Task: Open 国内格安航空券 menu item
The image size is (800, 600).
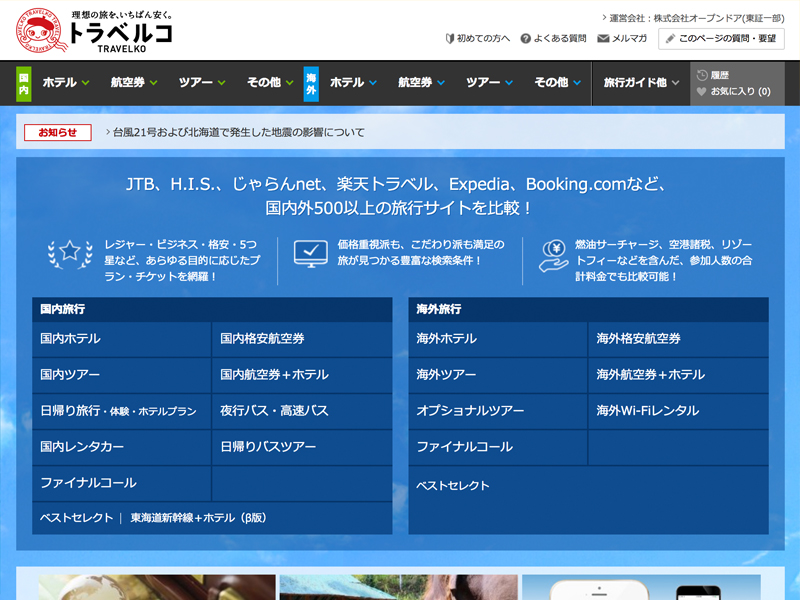Action: point(302,339)
